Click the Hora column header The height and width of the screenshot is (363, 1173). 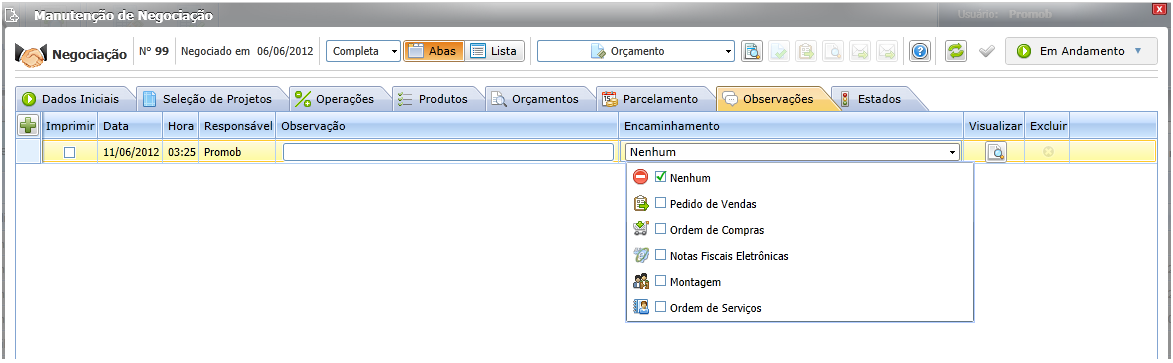coord(181,126)
